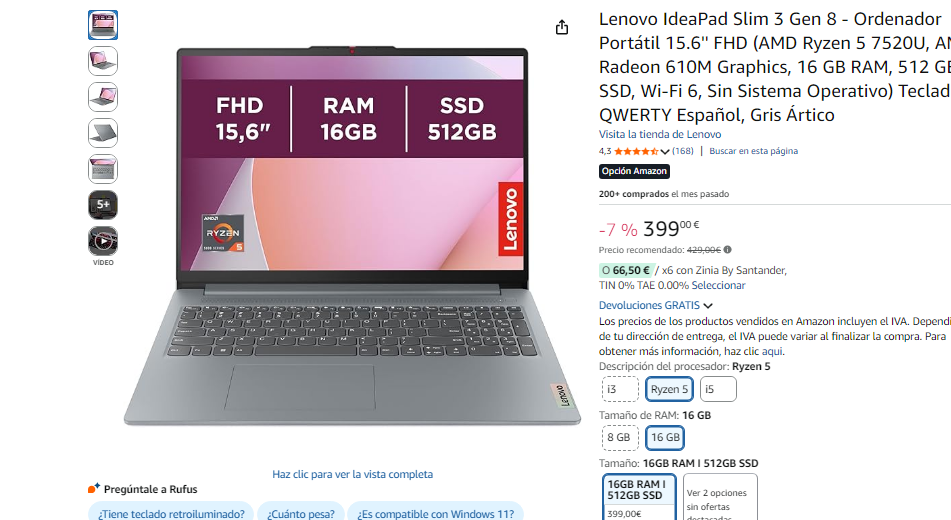This screenshot has height=520, width=951.
Task: Show the 5+ more images thumbnail
Action: (103, 205)
